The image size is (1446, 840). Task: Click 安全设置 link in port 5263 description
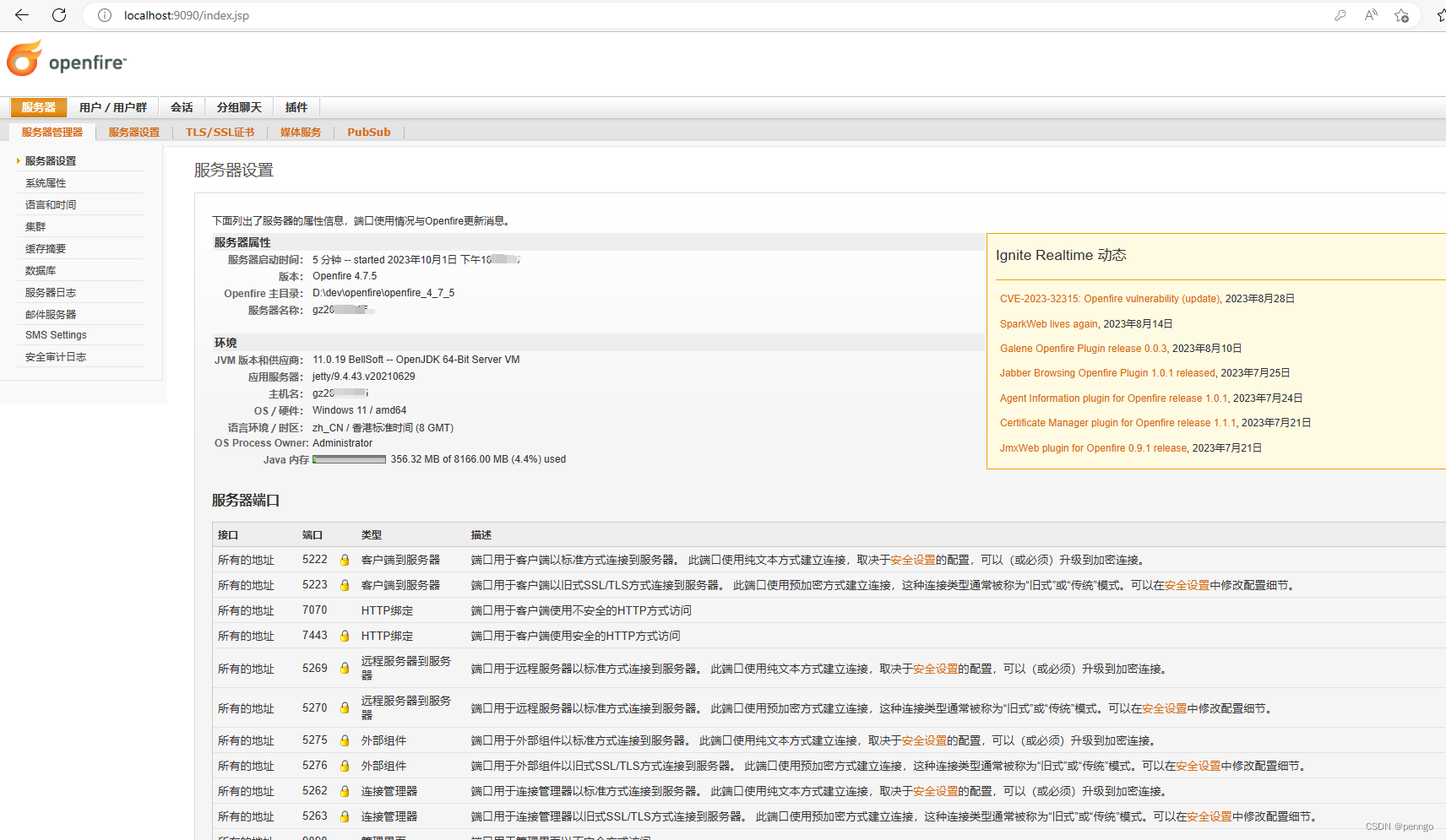pyautogui.click(x=1210, y=816)
